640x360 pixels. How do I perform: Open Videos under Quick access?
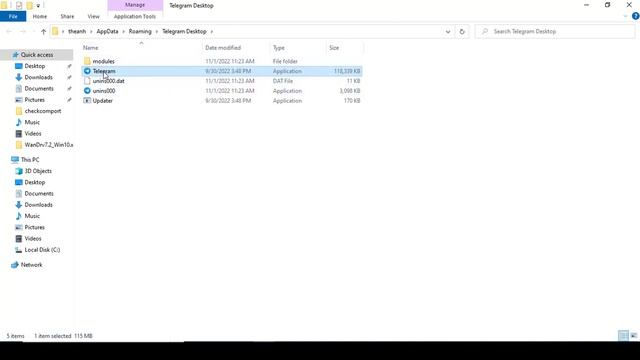coord(33,133)
